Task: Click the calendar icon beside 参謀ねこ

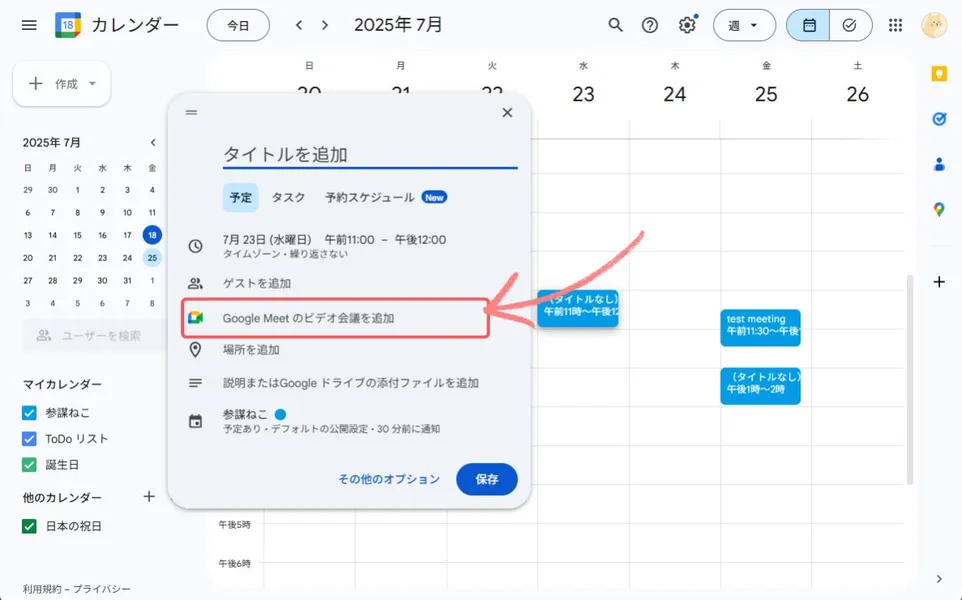Action: [x=195, y=421]
